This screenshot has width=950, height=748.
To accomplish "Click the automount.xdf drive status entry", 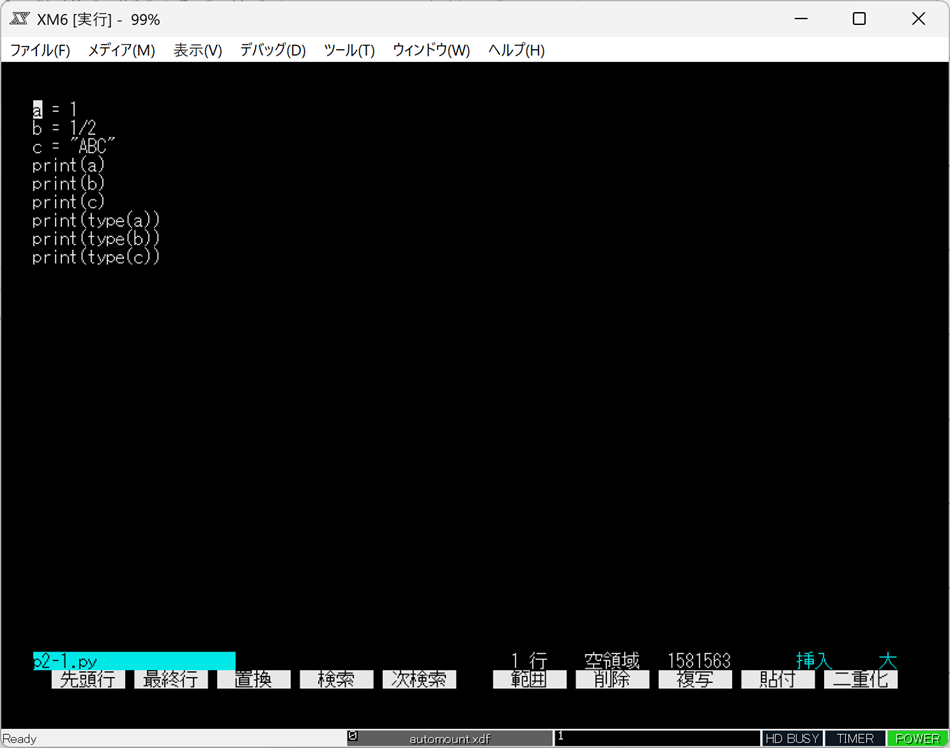I will 450,739.
